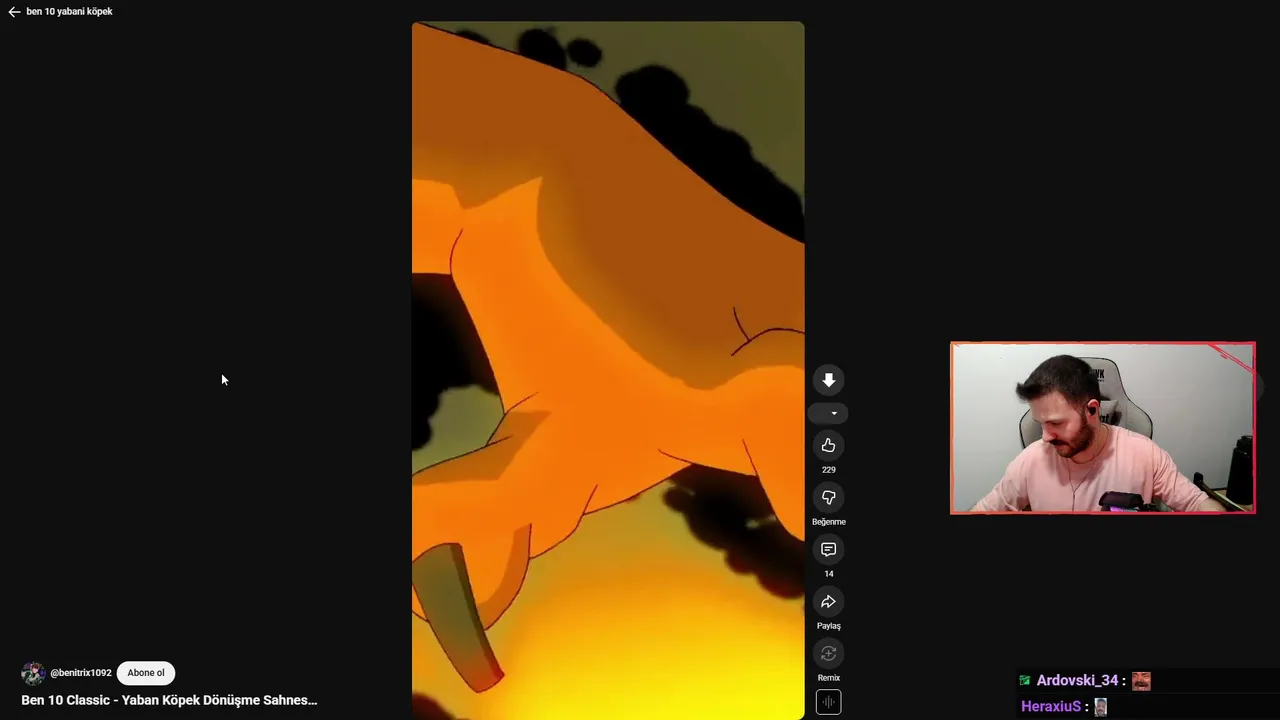Click the Paylaş label text
This screenshot has height=720, width=1280.
[828, 626]
